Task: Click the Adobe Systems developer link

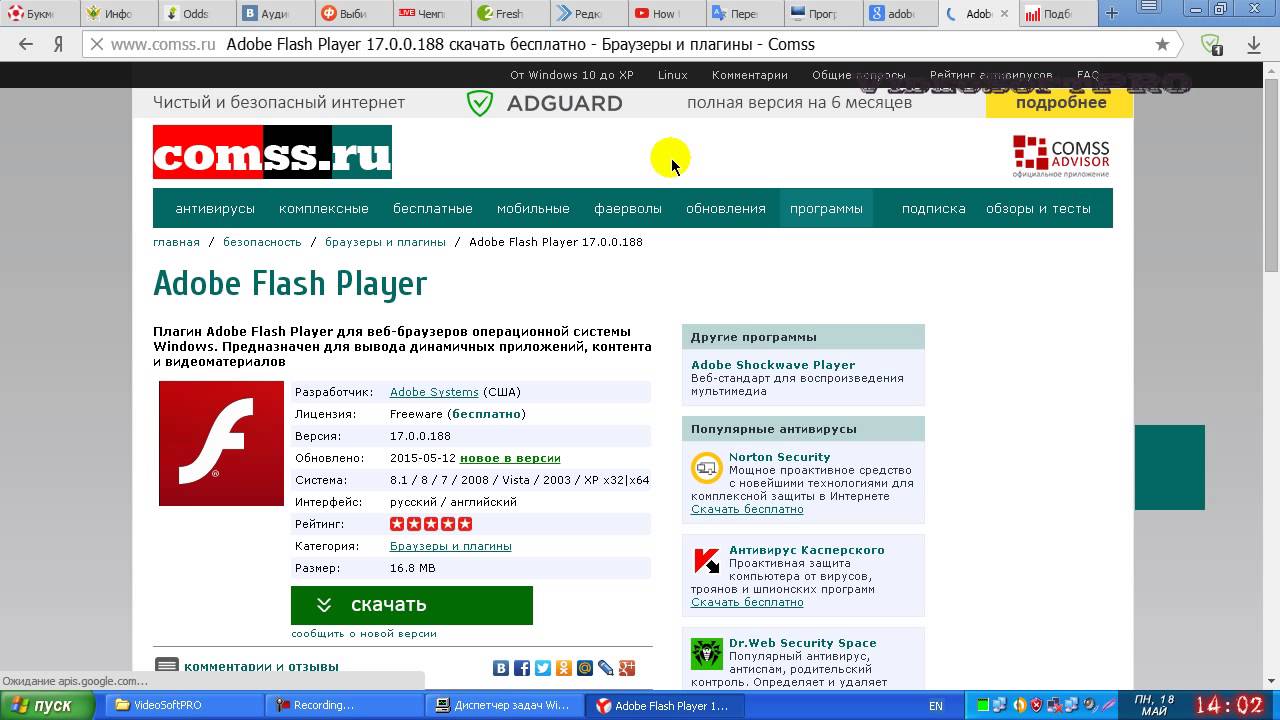Action: (x=434, y=392)
